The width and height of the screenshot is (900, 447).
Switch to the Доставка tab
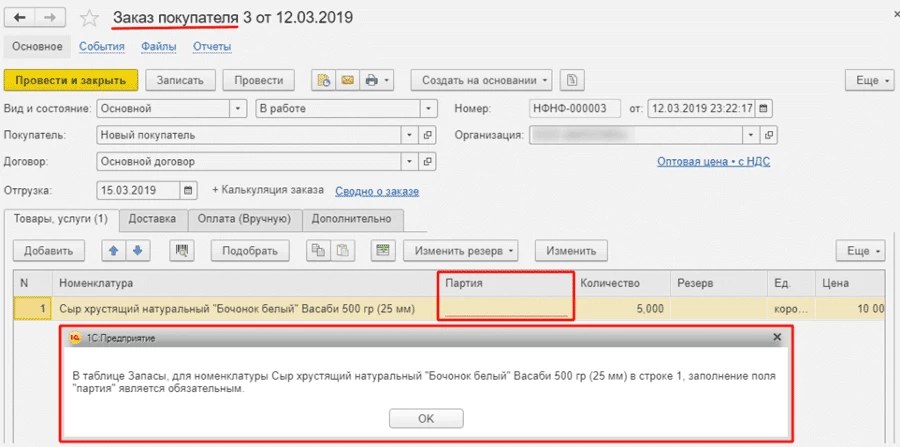[x=153, y=218]
